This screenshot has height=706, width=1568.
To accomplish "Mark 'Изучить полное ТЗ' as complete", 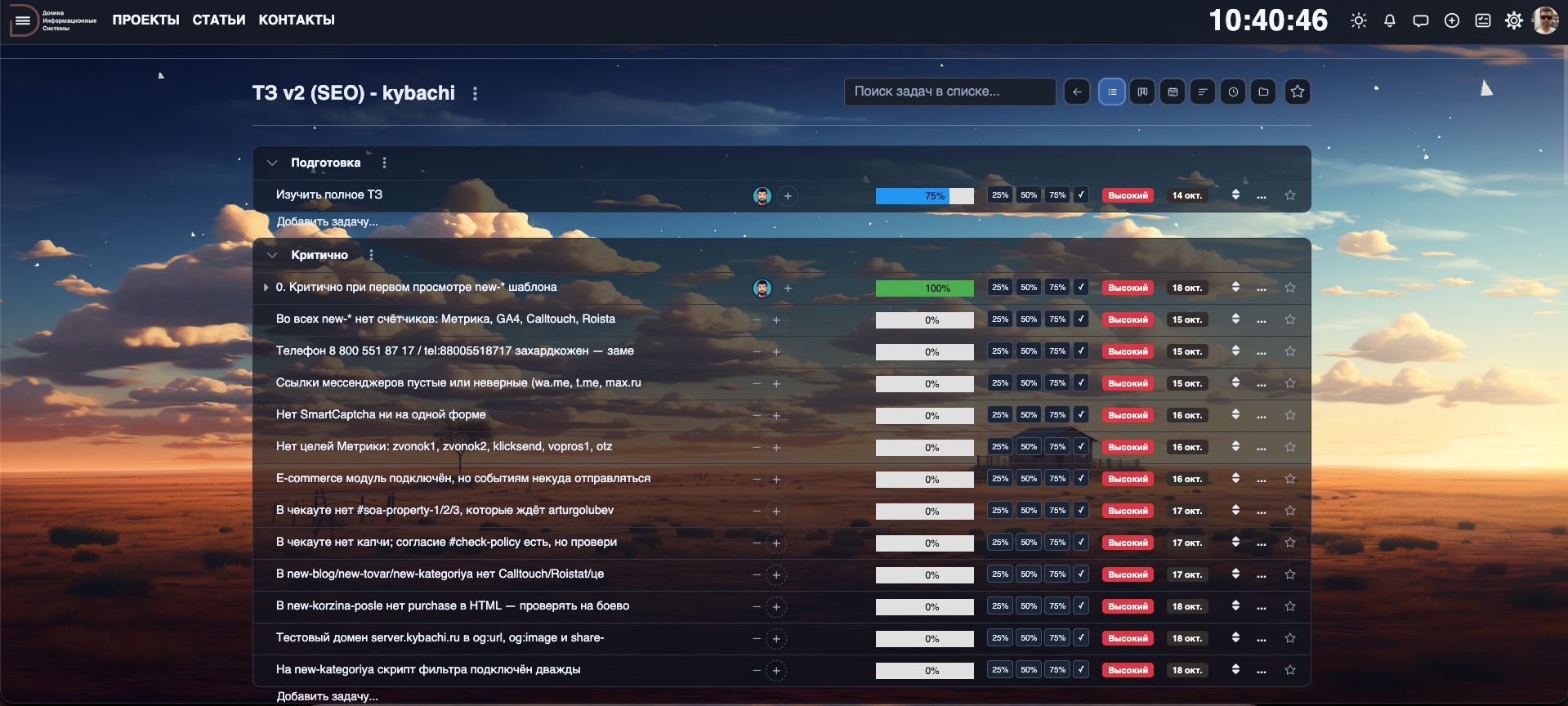I will [x=1081, y=195].
